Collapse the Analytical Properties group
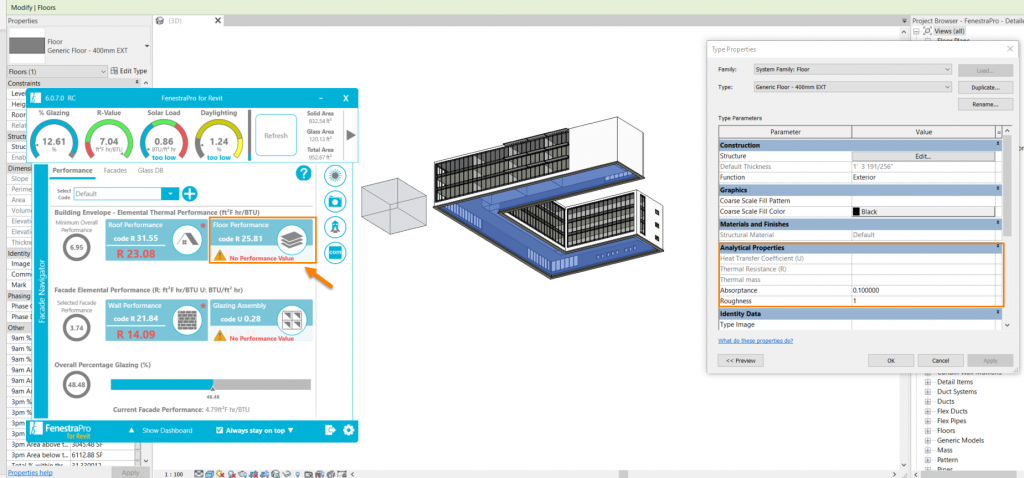 coord(999,247)
